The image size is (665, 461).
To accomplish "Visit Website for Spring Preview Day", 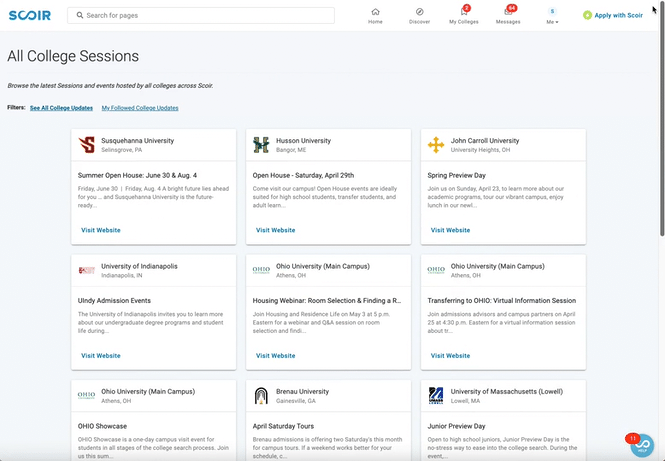I will coord(450,230).
